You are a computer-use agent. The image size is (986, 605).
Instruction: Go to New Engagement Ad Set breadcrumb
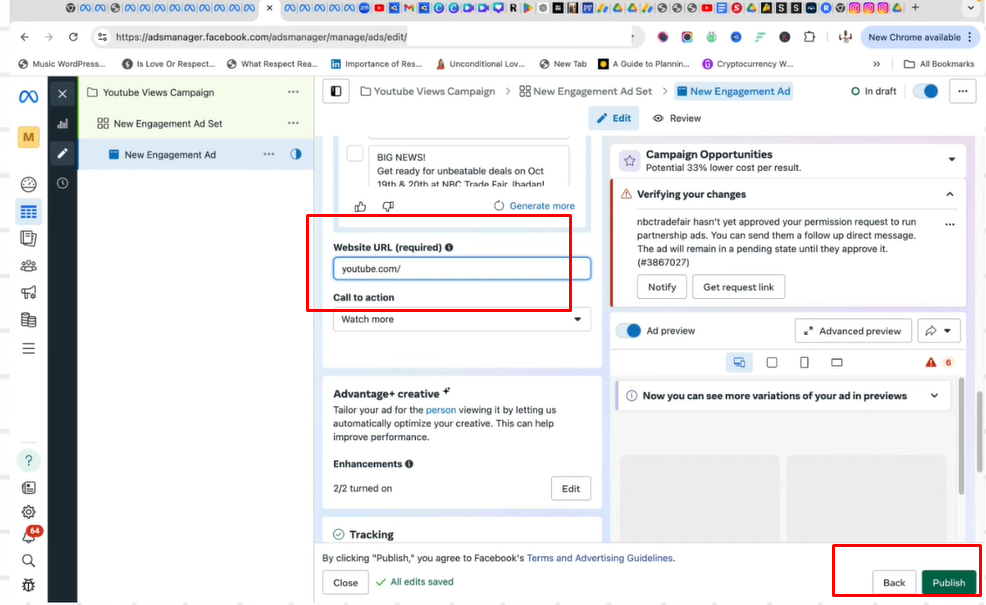point(585,91)
